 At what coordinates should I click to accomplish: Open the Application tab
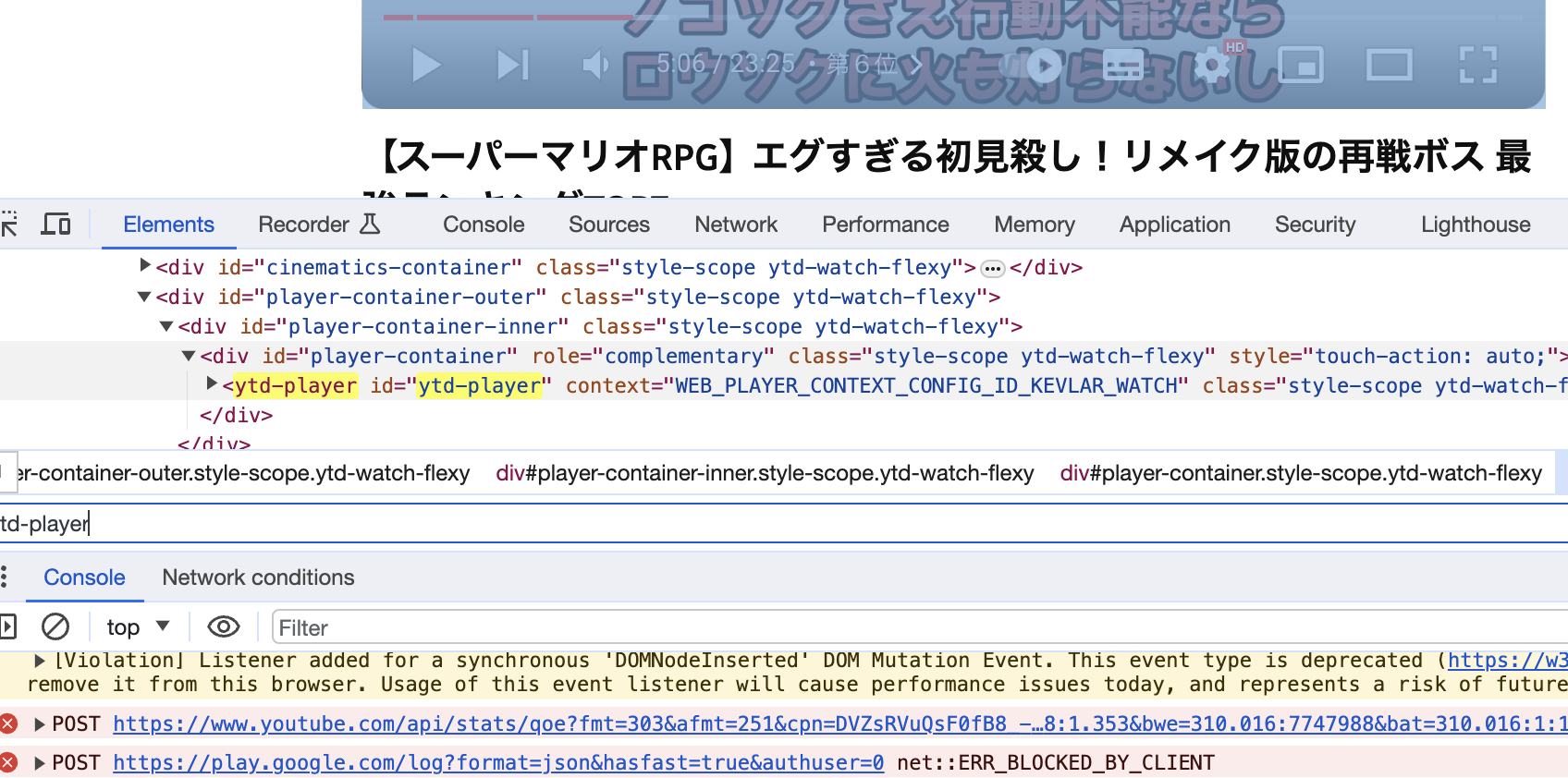pyautogui.click(x=1175, y=225)
